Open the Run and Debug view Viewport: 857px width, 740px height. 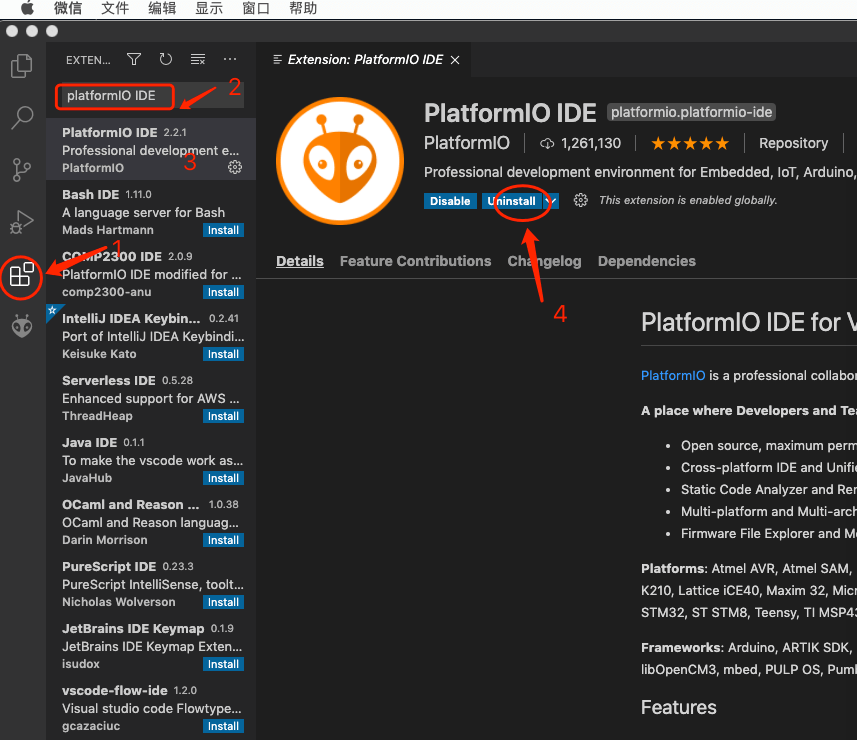tap(22, 222)
